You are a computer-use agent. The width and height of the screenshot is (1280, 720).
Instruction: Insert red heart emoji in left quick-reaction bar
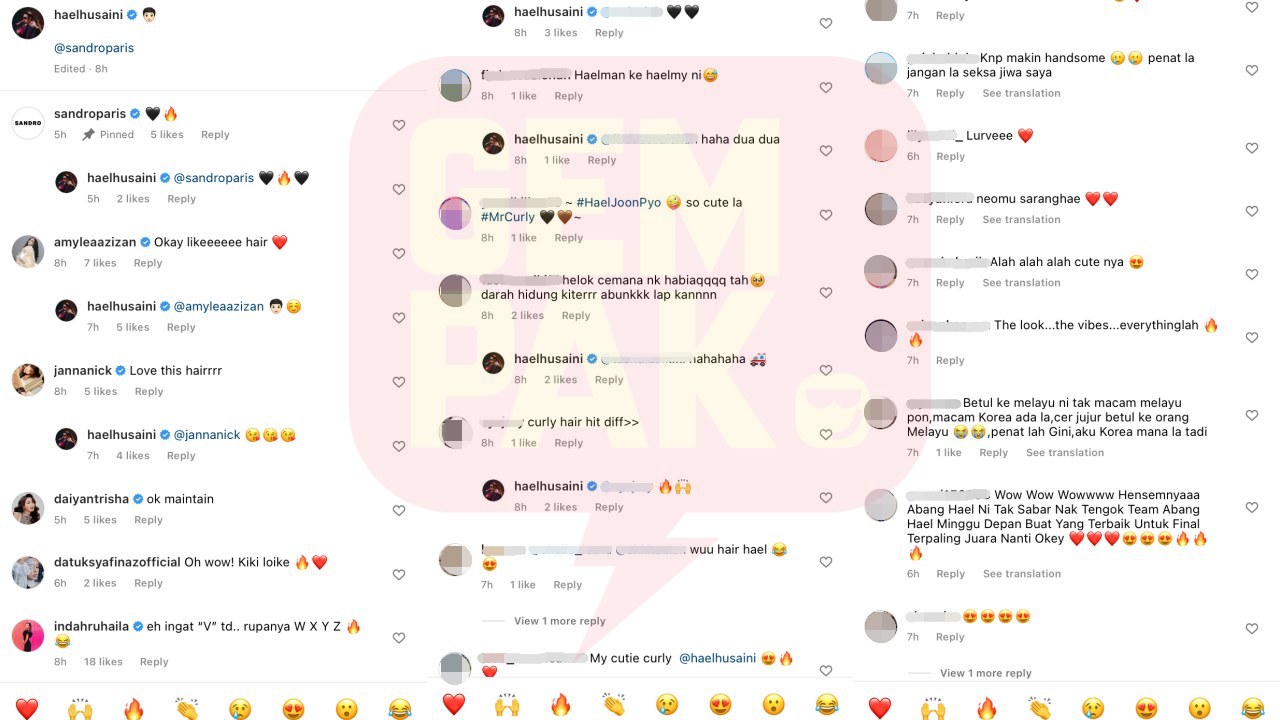coord(27,708)
